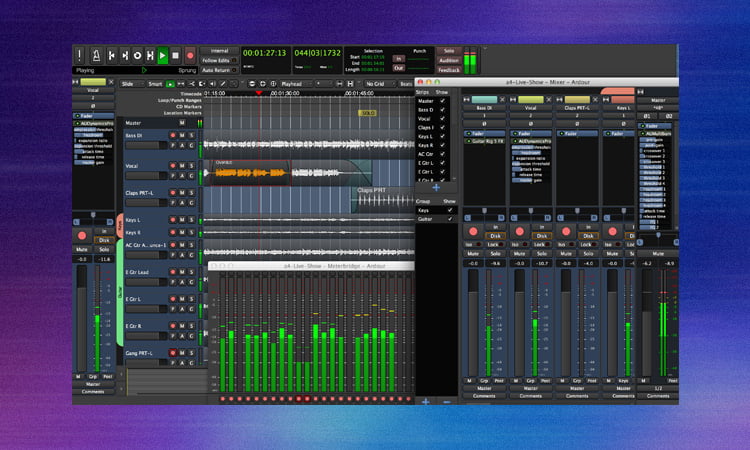Toggle Show checkbox for the Keys group

[448, 210]
